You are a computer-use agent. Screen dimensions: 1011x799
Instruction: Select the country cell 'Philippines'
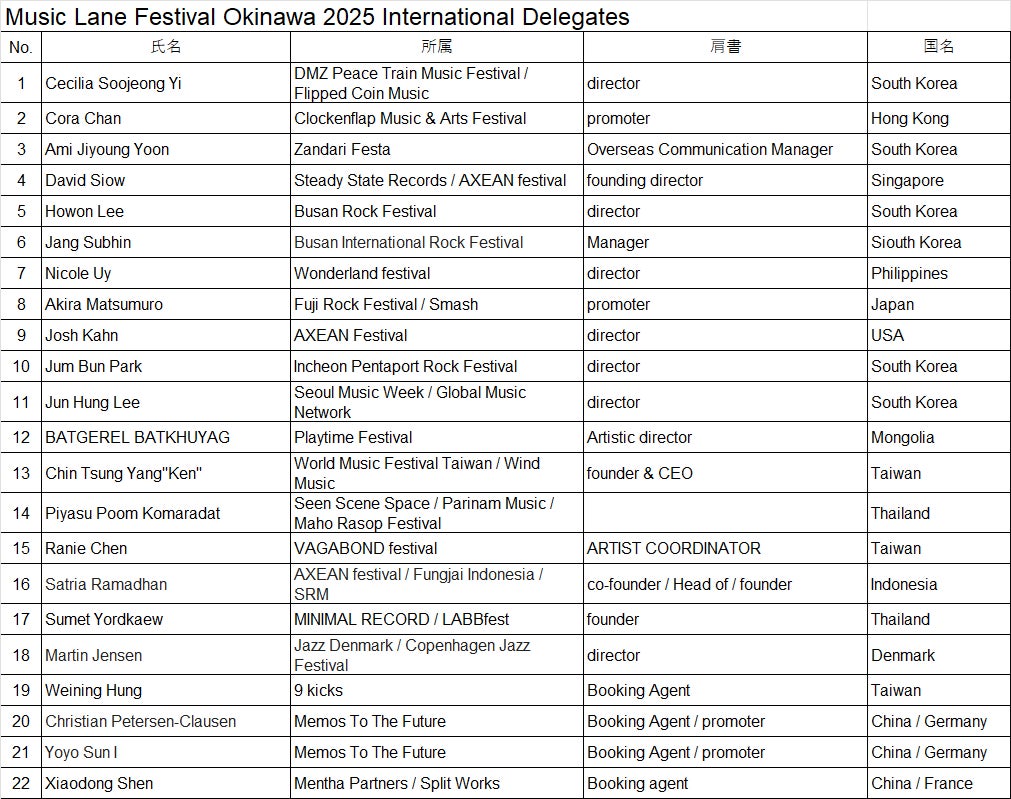pos(939,273)
